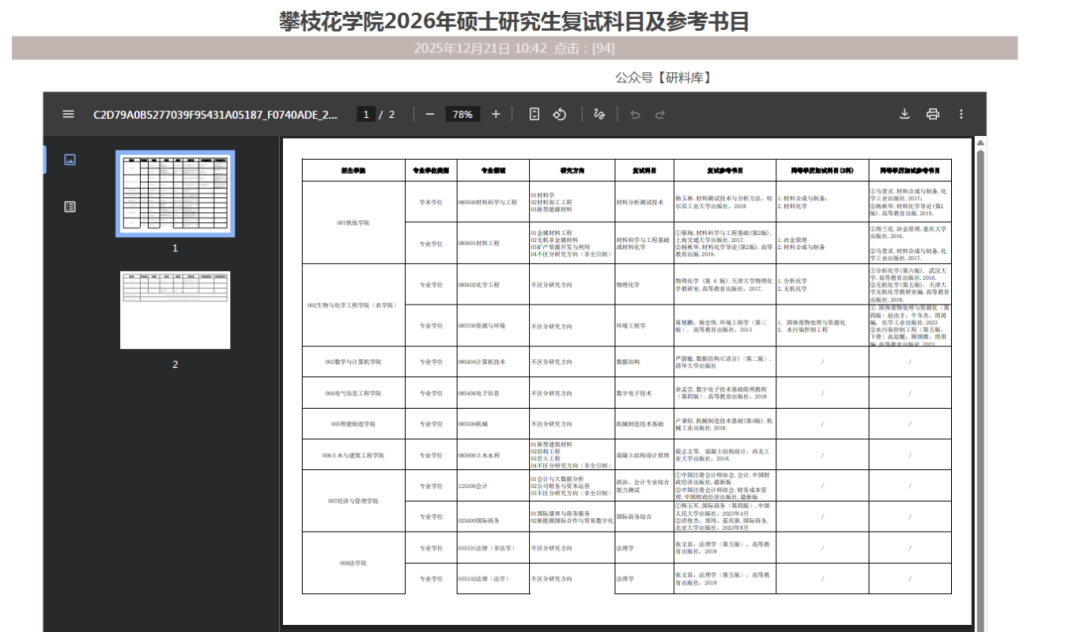The width and height of the screenshot is (1080, 632).
Task: Click the page number input field
Action: coord(367,114)
